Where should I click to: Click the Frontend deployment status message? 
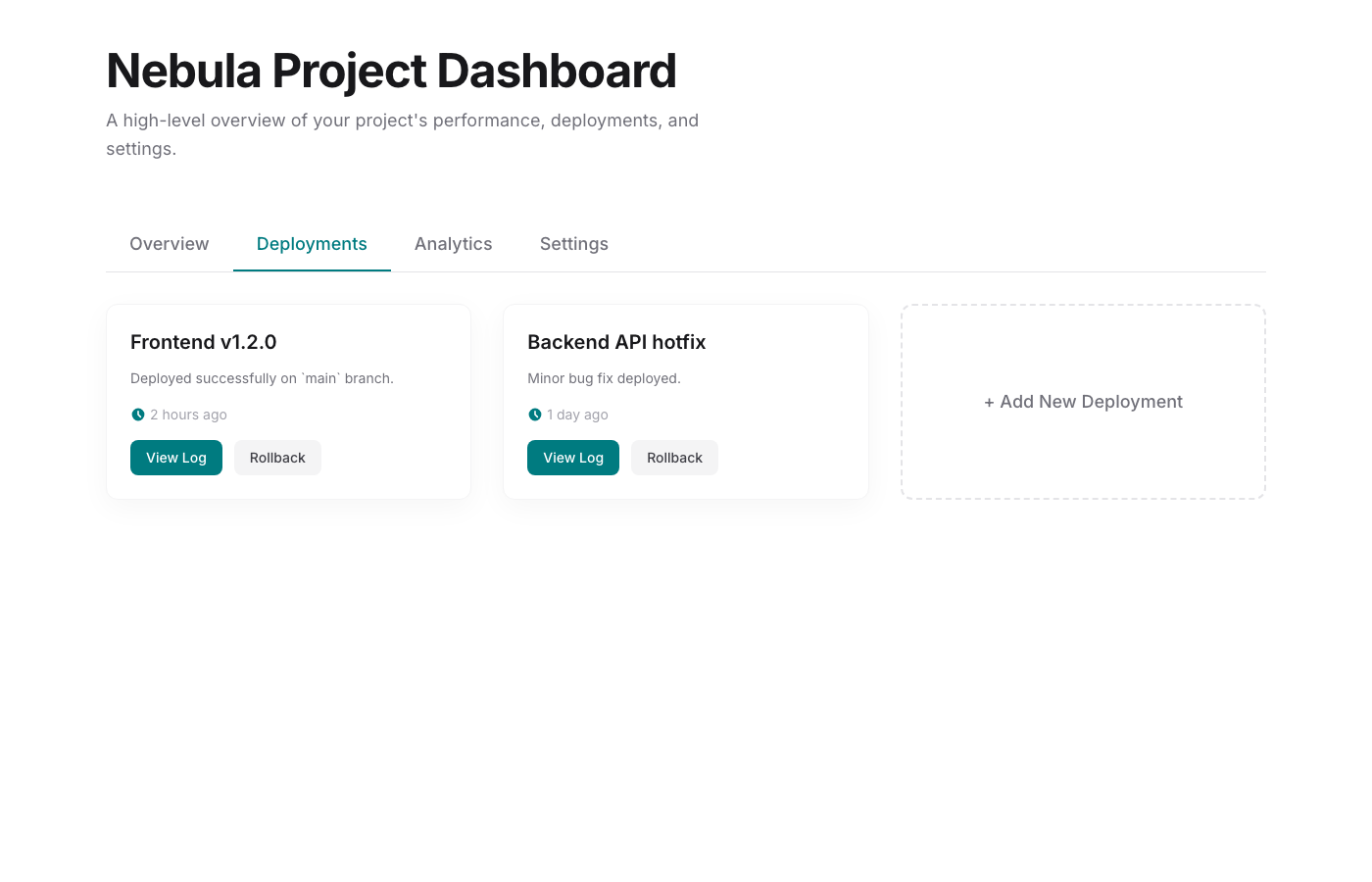point(261,378)
